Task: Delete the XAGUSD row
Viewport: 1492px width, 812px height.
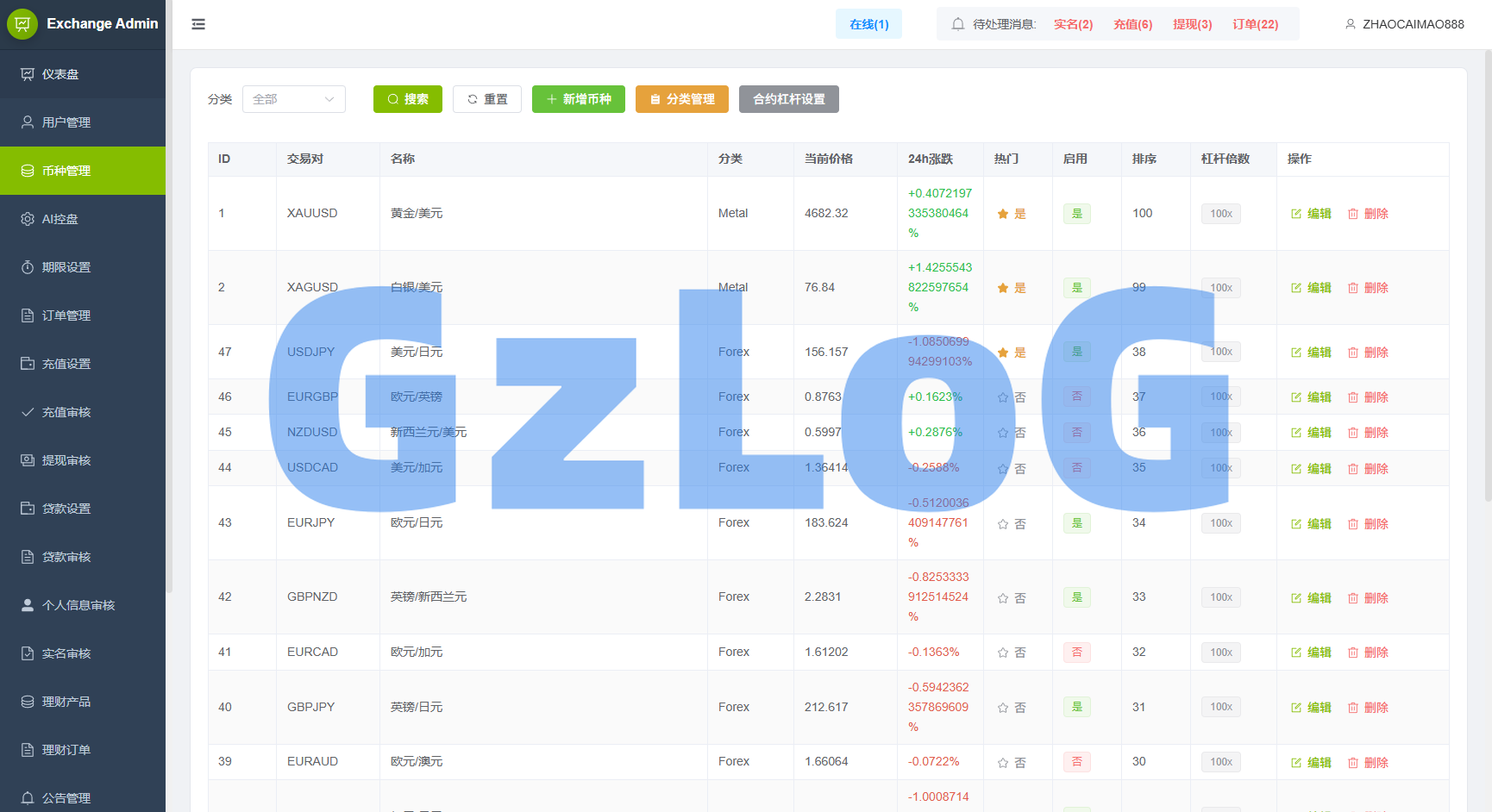Action: coord(1368,288)
